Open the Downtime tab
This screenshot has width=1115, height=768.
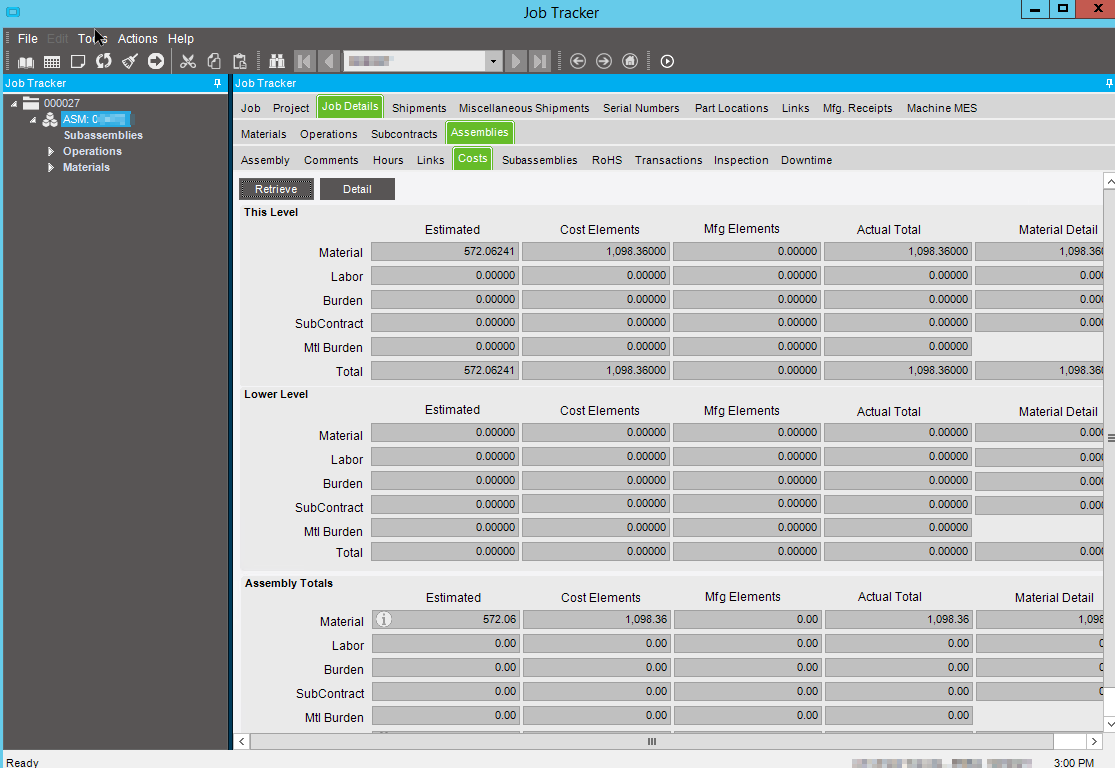tap(806, 160)
